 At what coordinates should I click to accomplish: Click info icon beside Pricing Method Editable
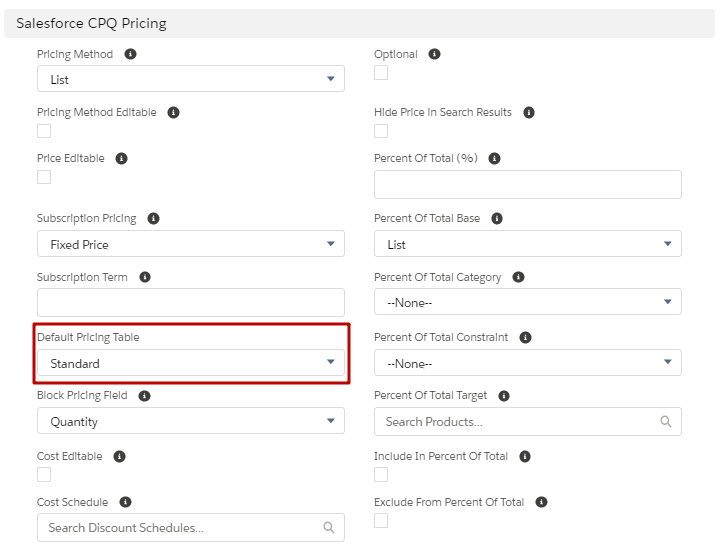173,112
